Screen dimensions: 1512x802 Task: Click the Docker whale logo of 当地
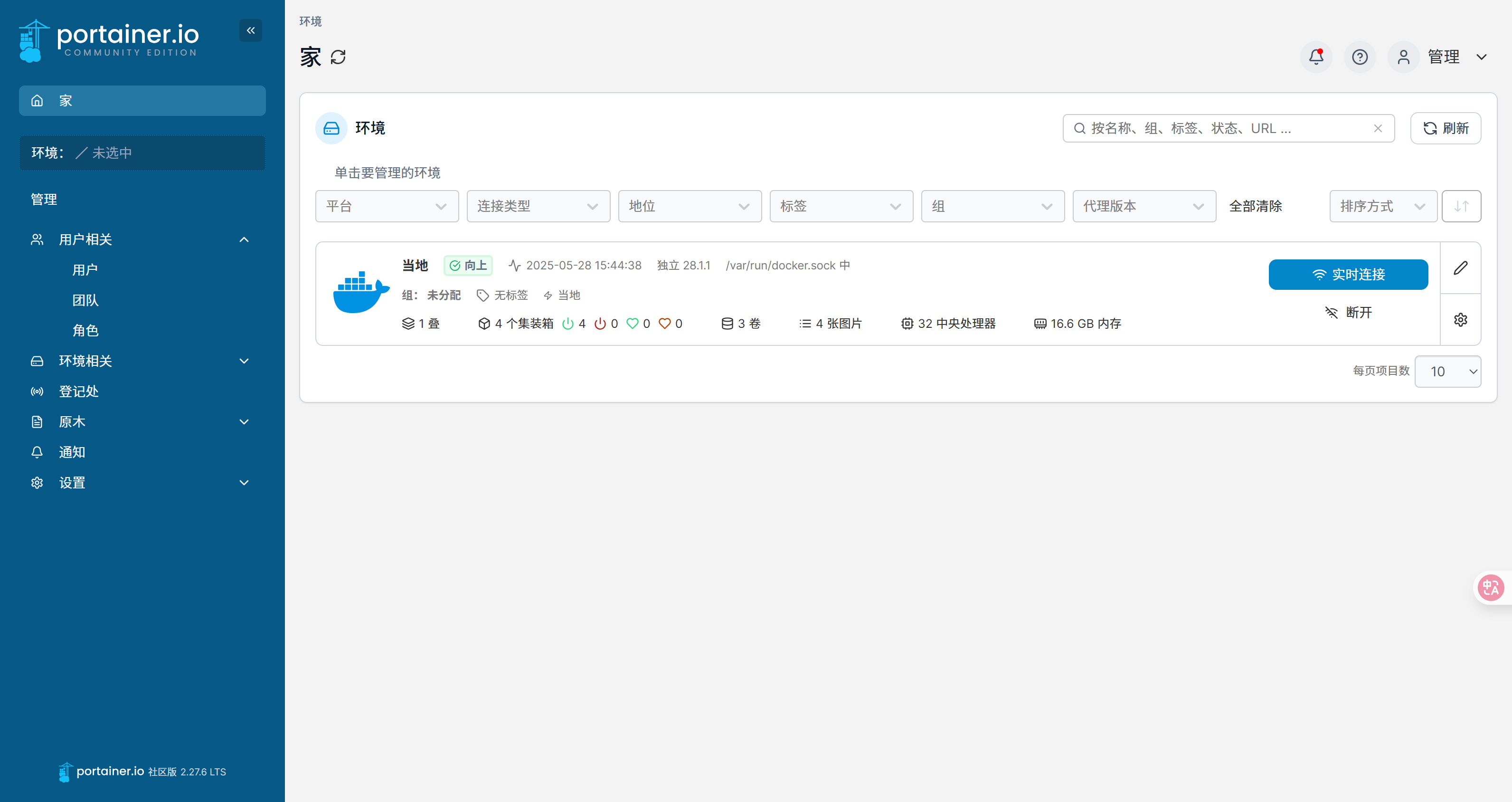361,292
